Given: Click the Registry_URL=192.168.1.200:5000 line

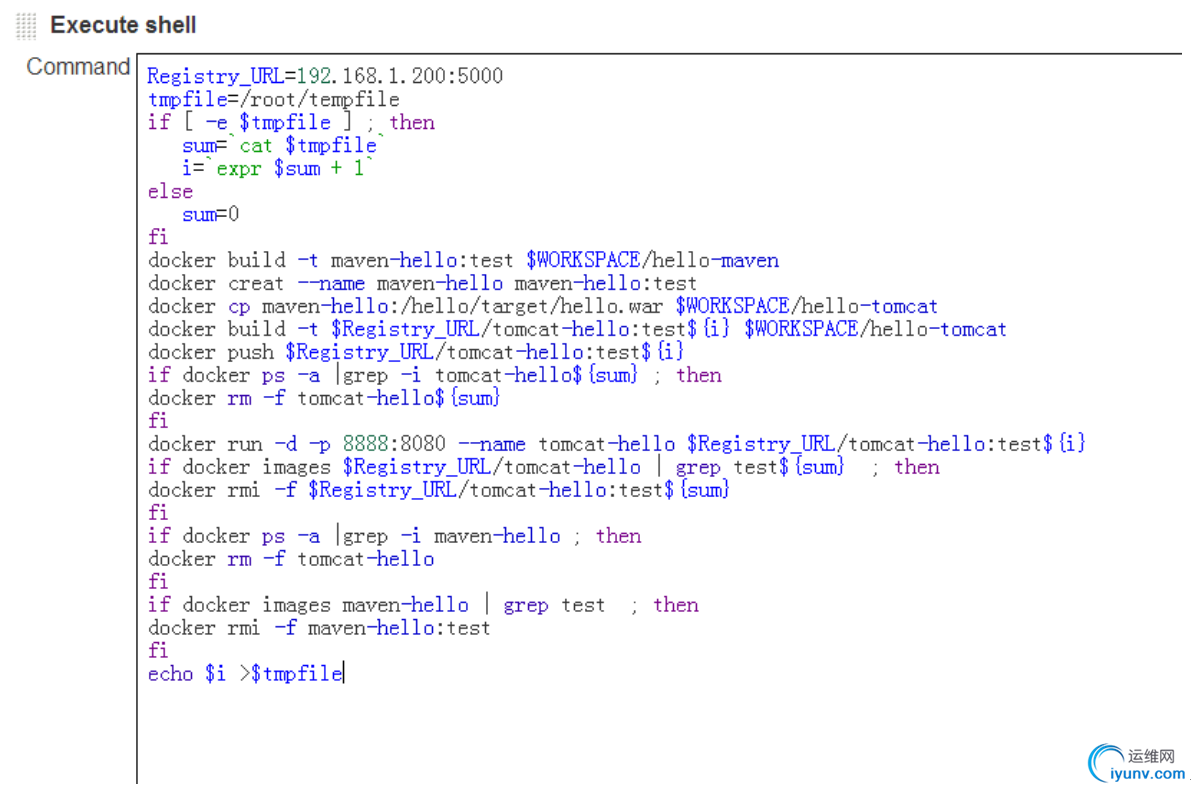Looking at the screenshot, I should 325,76.
